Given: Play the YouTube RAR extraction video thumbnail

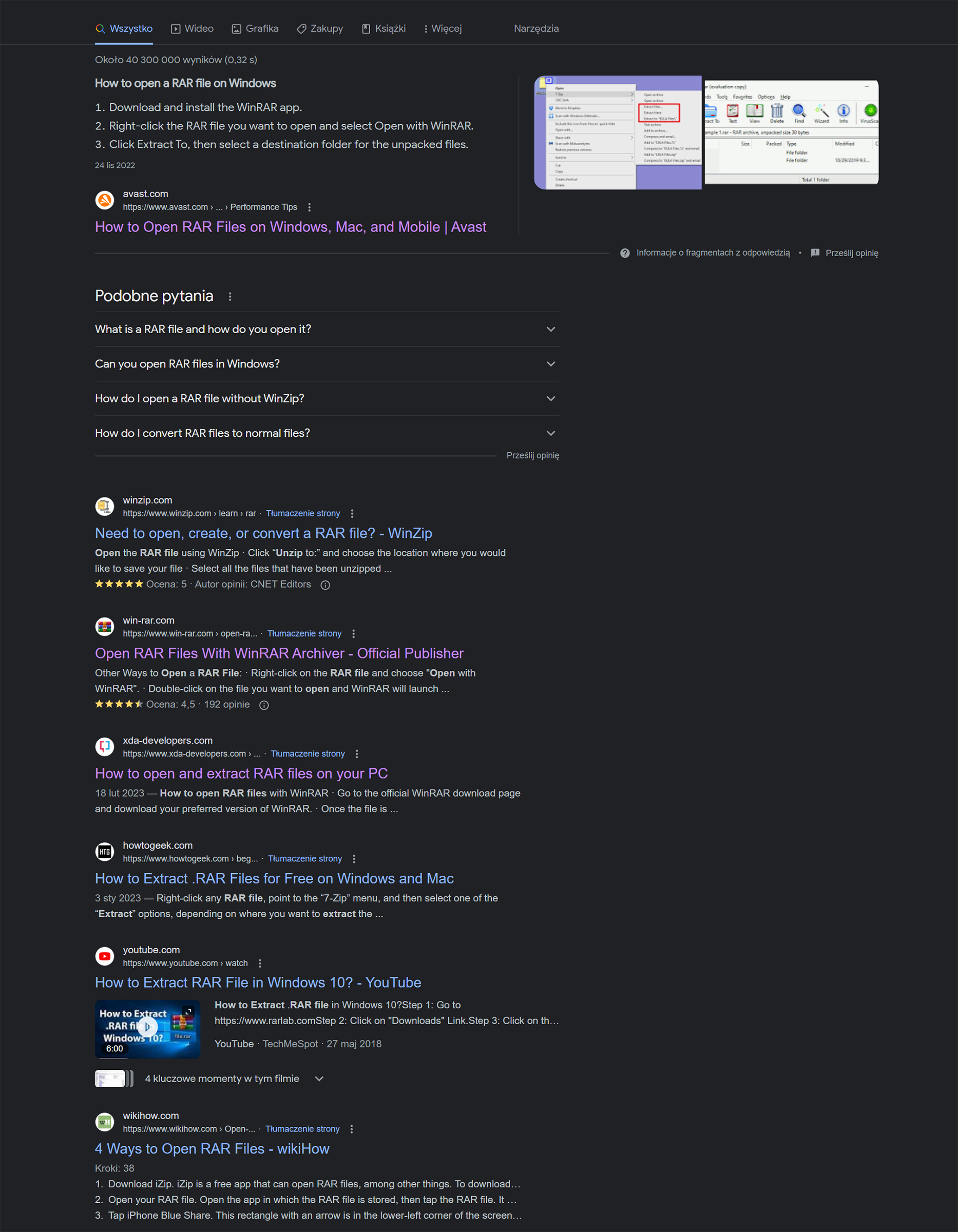Looking at the screenshot, I should point(147,1028).
